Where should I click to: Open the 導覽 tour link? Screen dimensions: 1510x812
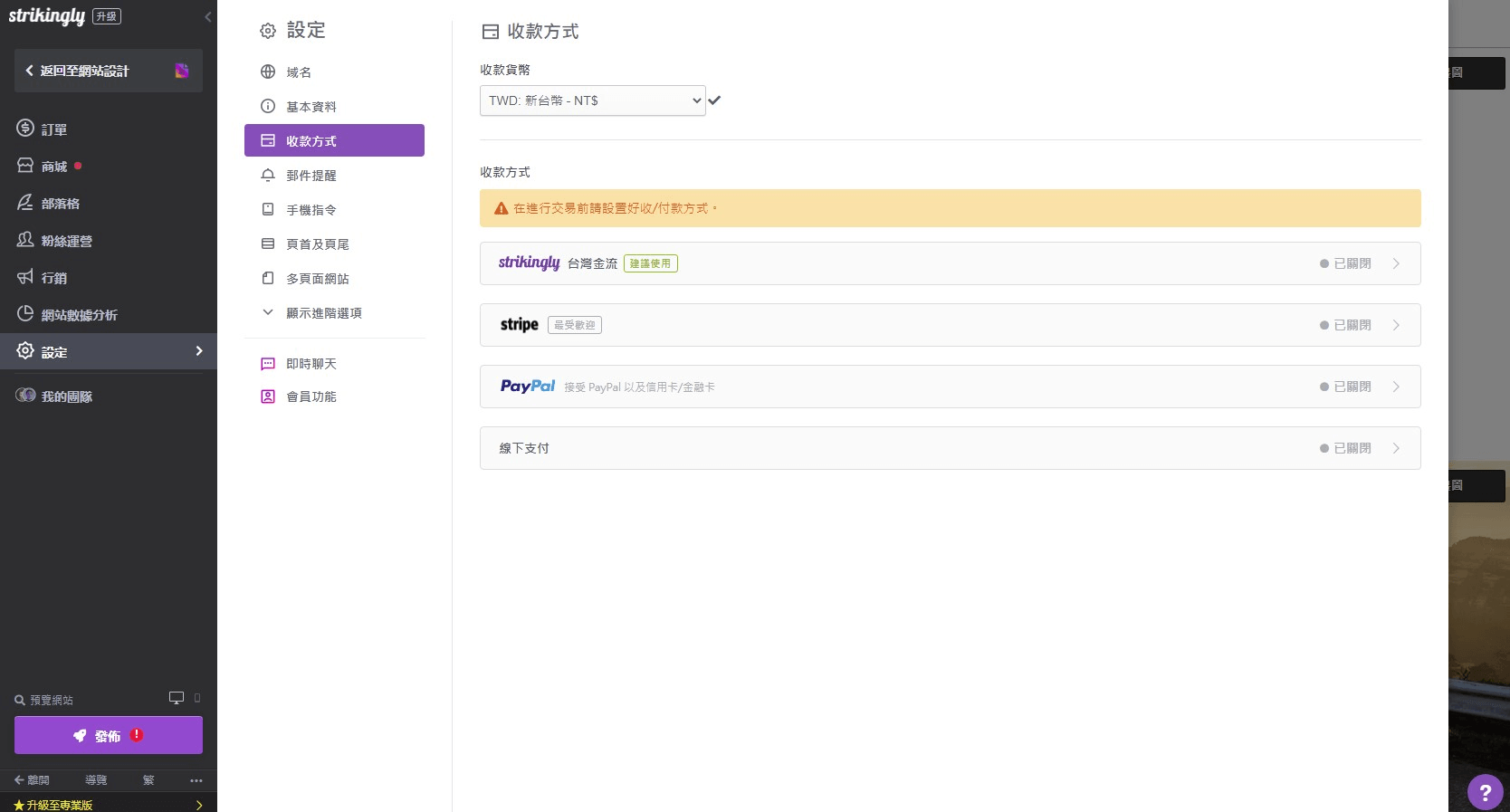pos(96,780)
